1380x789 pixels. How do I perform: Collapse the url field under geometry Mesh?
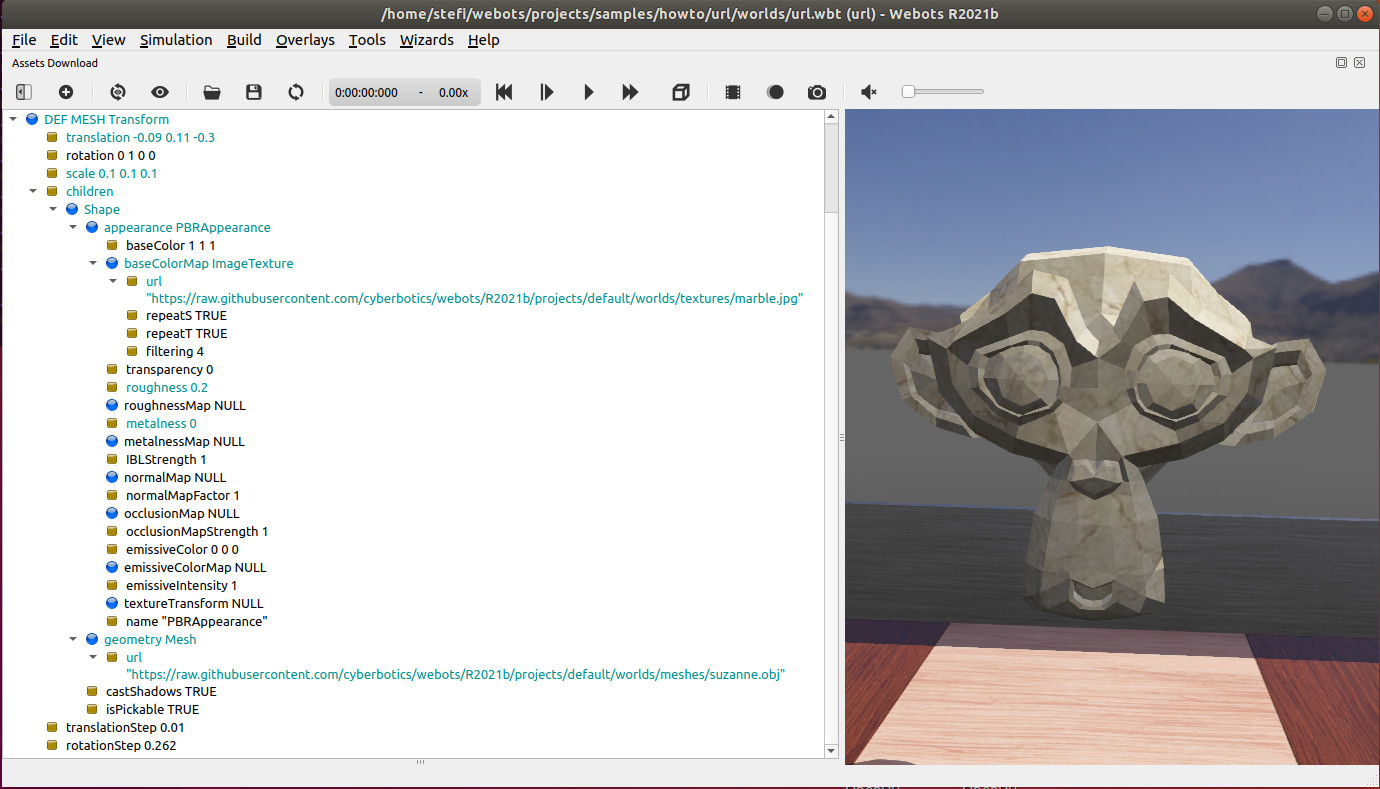93,657
